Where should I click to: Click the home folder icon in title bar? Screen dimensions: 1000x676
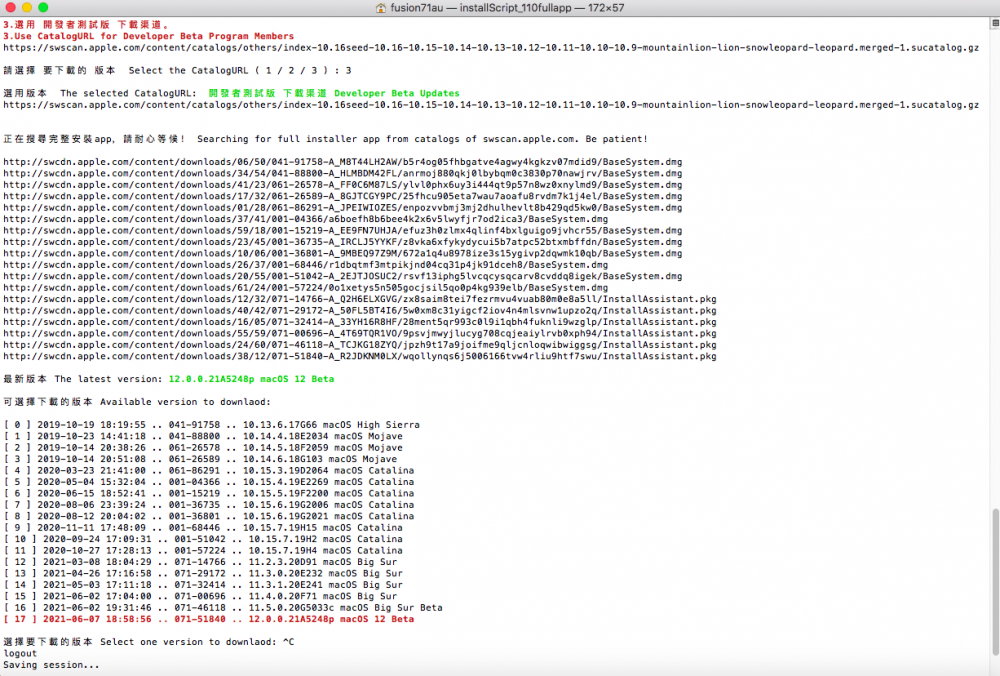[x=381, y=8]
